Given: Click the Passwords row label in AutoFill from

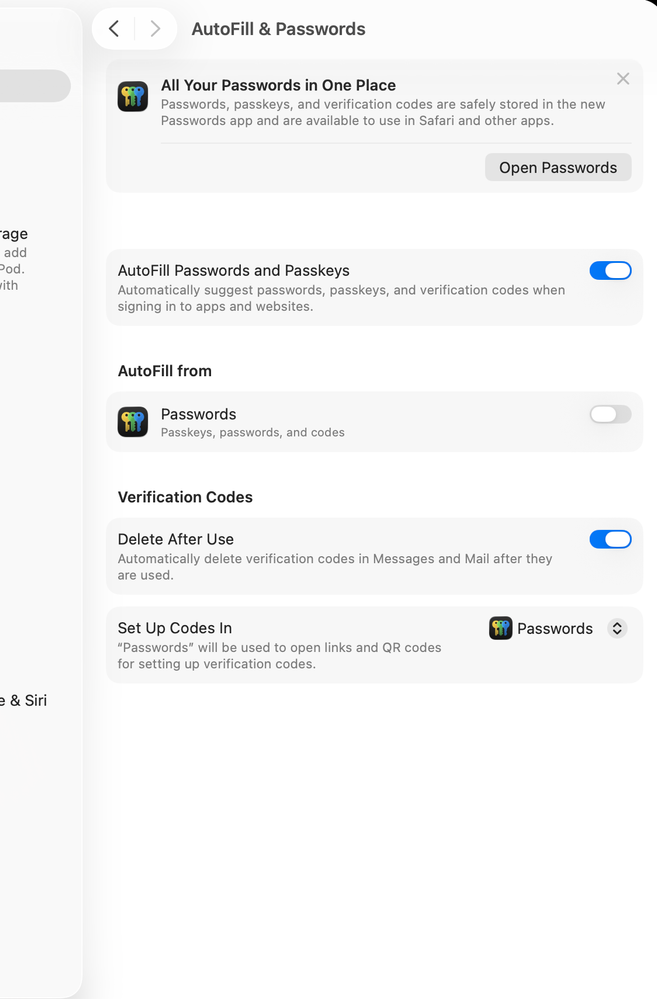Looking at the screenshot, I should (x=198, y=414).
